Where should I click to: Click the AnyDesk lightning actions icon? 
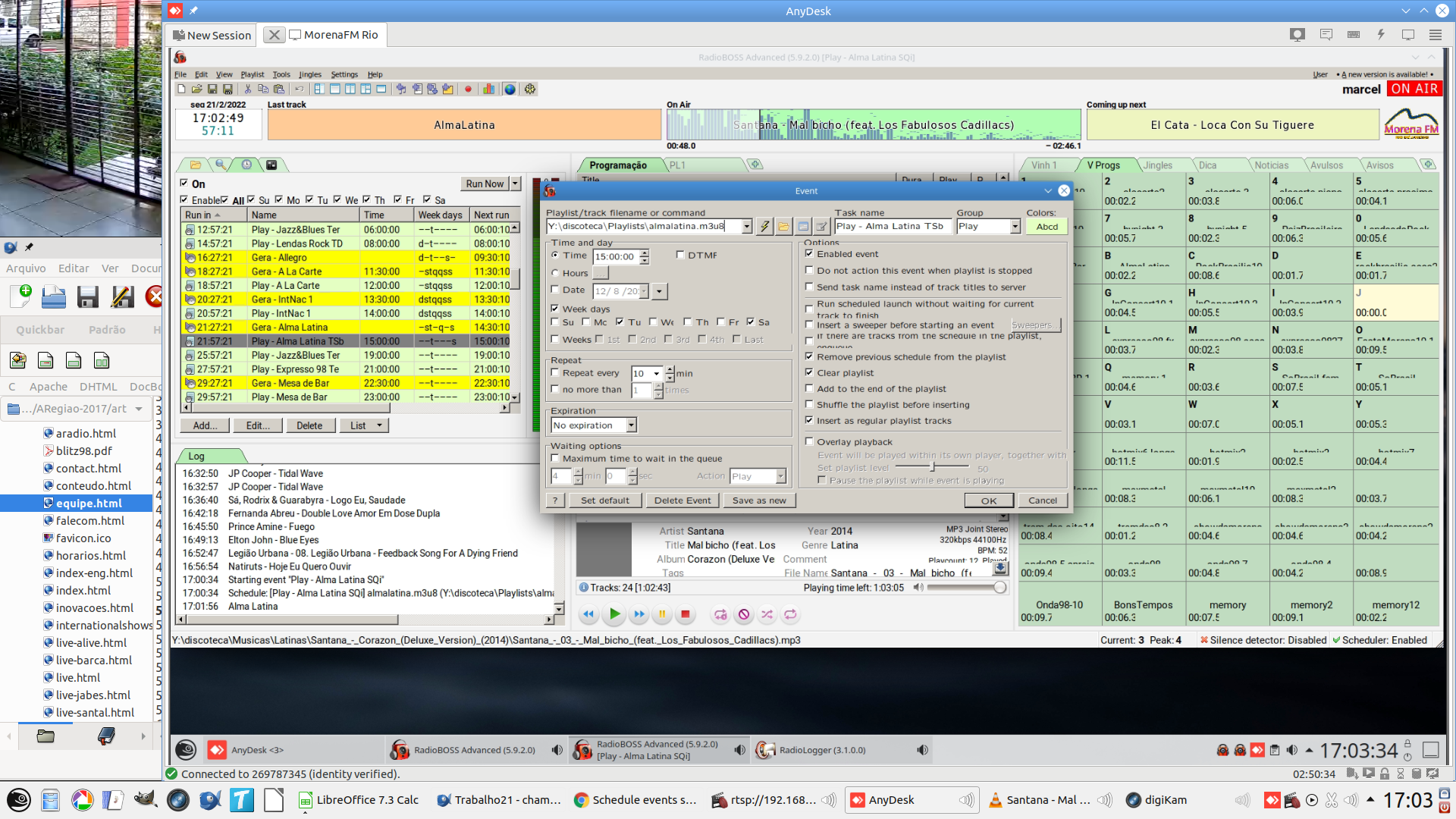coord(1381,35)
